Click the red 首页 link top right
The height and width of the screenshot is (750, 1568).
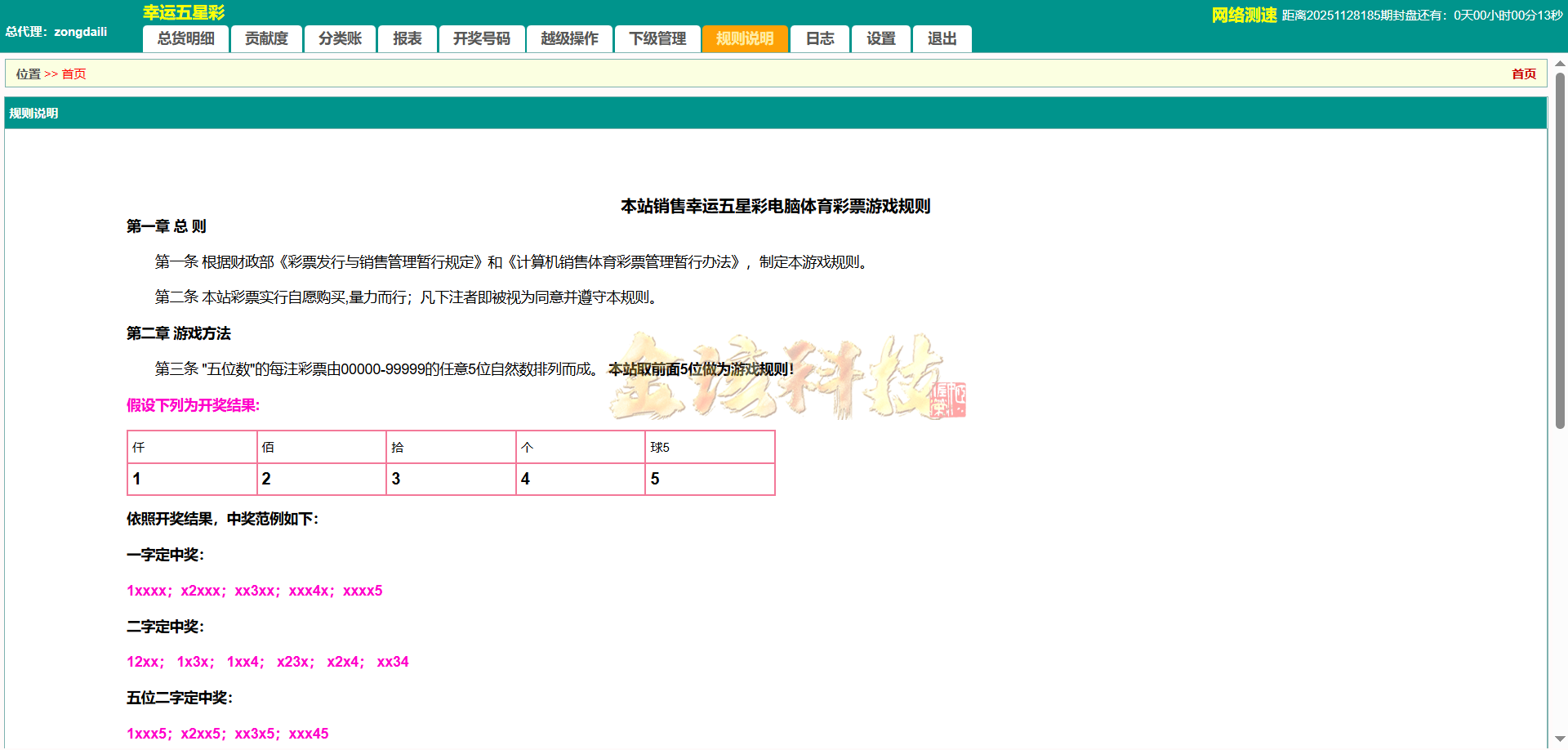pyautogui.click(x=1524, y=74)
